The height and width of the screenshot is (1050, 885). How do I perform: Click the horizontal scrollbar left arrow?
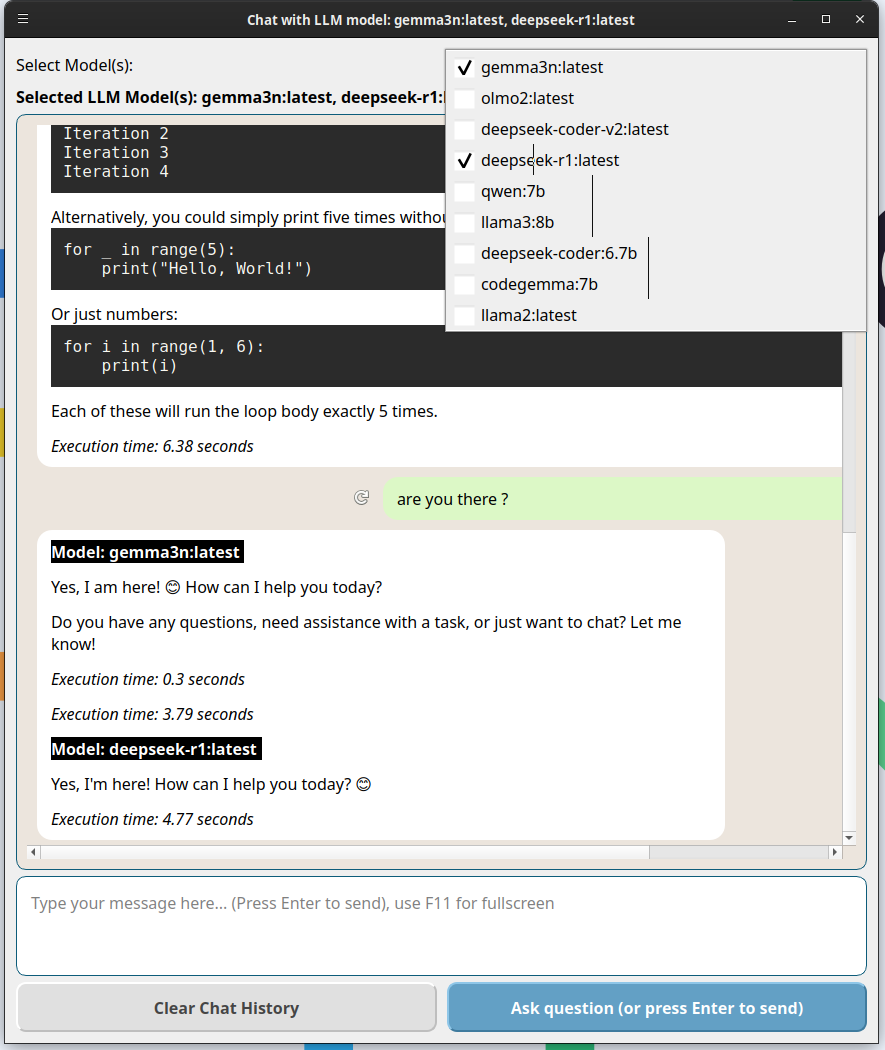tap(33, 852)
